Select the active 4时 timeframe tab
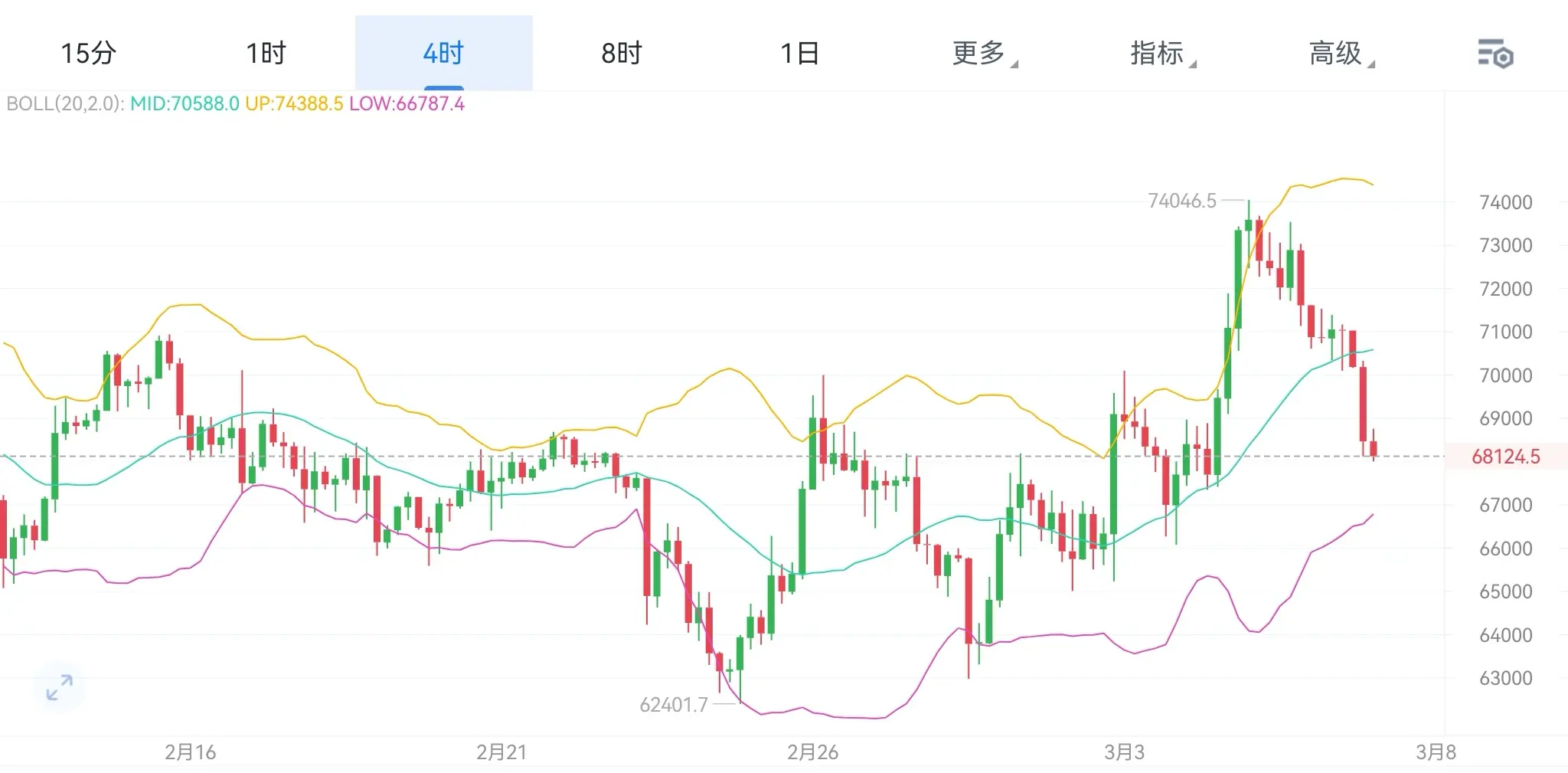The width and height of the screenshot is (1568, 773). pyautogui.click(x=444, y=54)
